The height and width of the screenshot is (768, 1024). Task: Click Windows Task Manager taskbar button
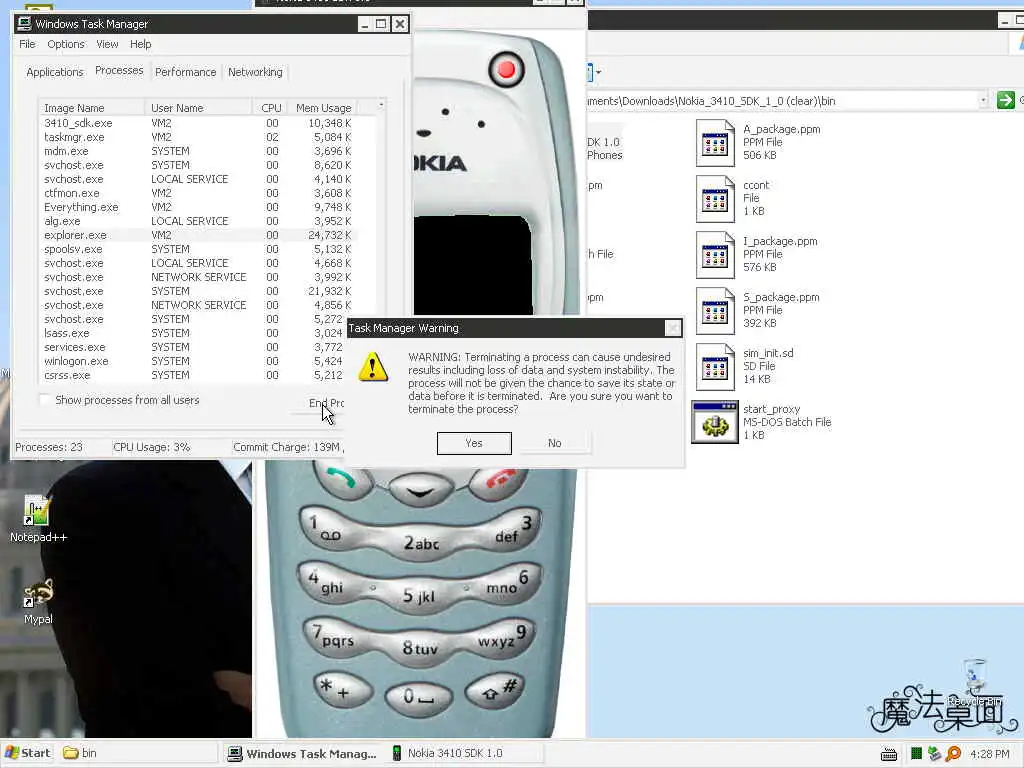[302, 753]
